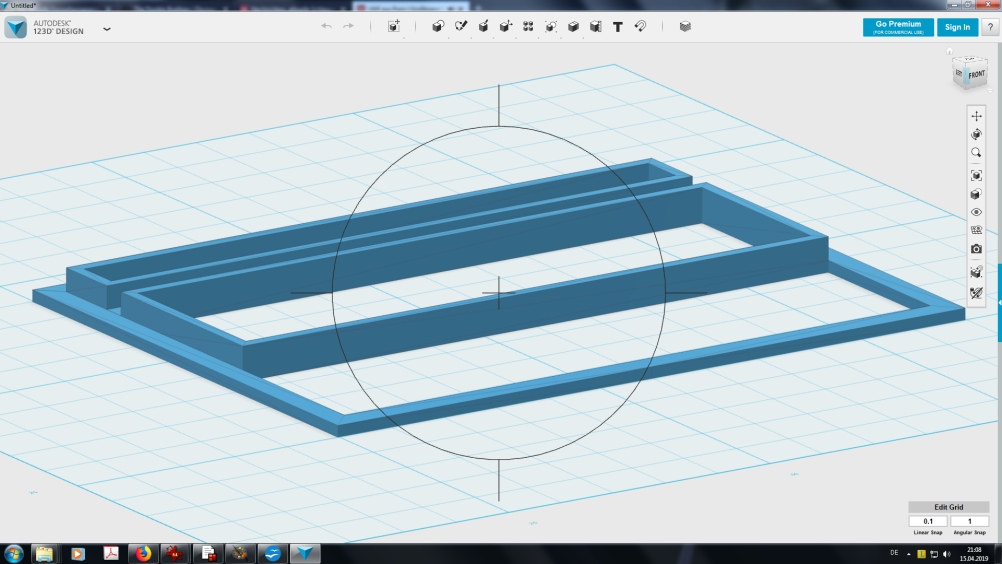The image size is (1002, 564).
Task: Click the Sign In button
Action: [x=957, y=27]
